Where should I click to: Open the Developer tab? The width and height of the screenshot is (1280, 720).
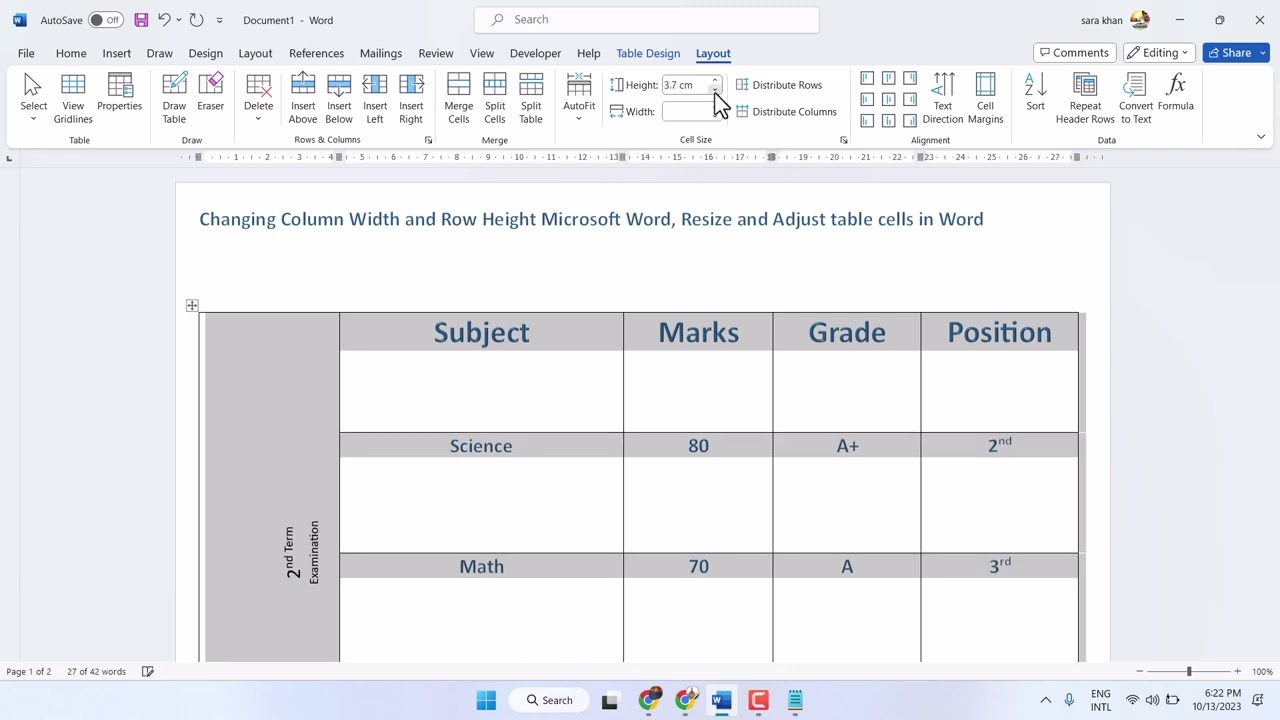tap(535, 53)
